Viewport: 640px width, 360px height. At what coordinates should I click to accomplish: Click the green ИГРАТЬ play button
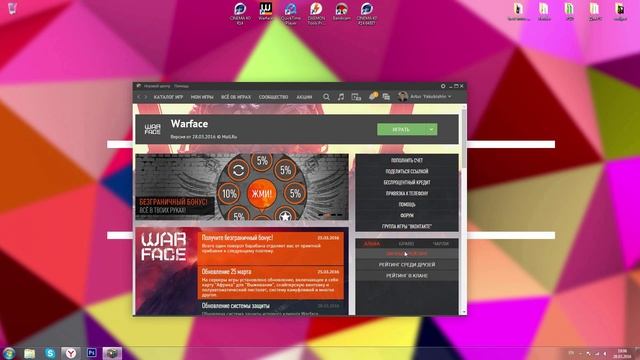click(x=401, y=129)
